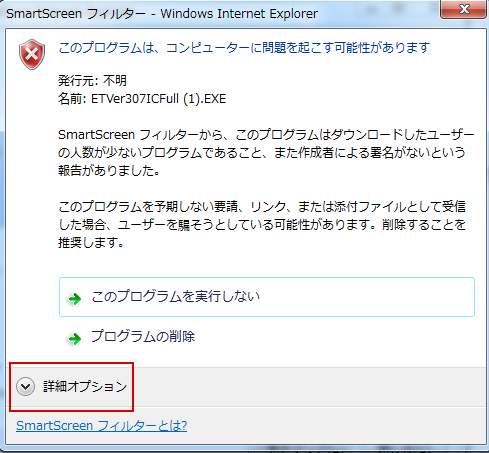
Task: Expand 詳細オプション using the round chevron
Action: coord(25,387)
